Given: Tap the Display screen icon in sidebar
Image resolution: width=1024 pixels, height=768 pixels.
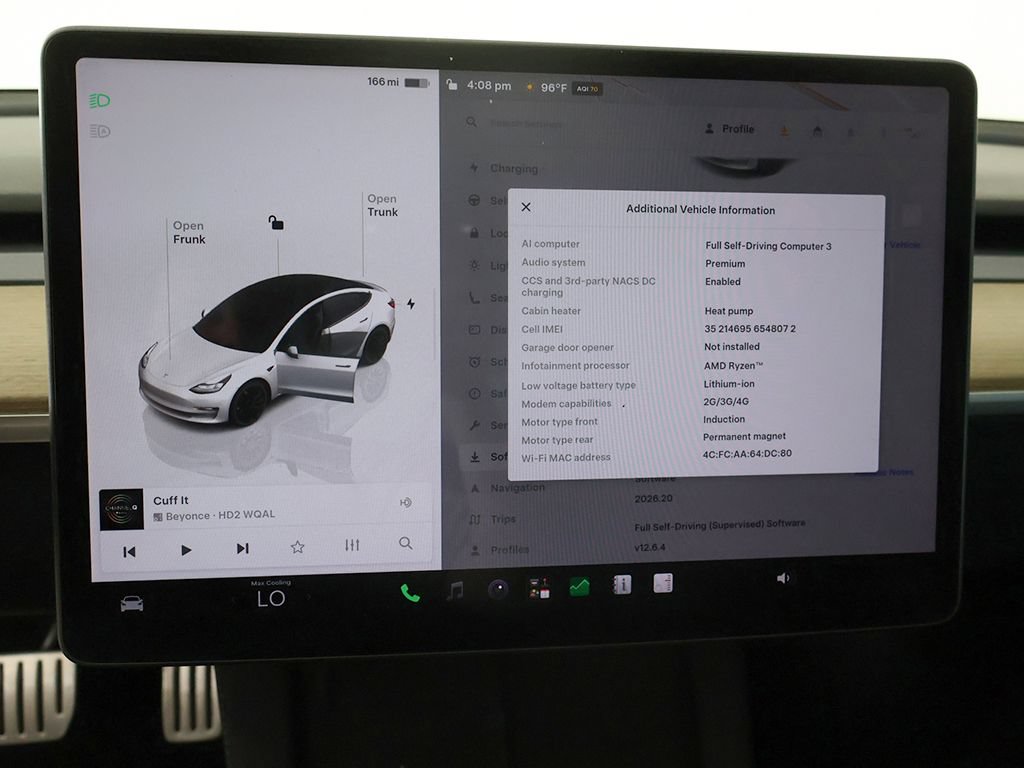Looking at the screenshot, I should 475,330.
